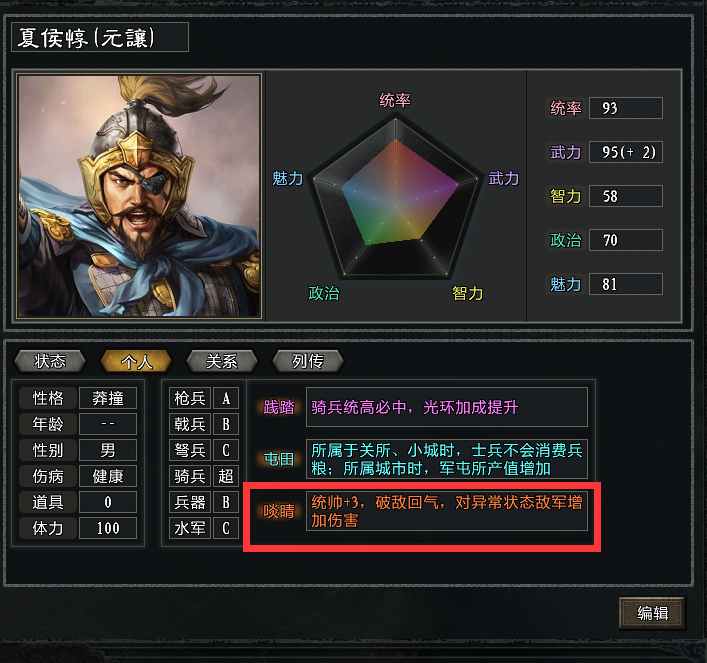This screenshot has width=707, height=663.
Task: Select the 个人 tab
Action: pos(136,361)
